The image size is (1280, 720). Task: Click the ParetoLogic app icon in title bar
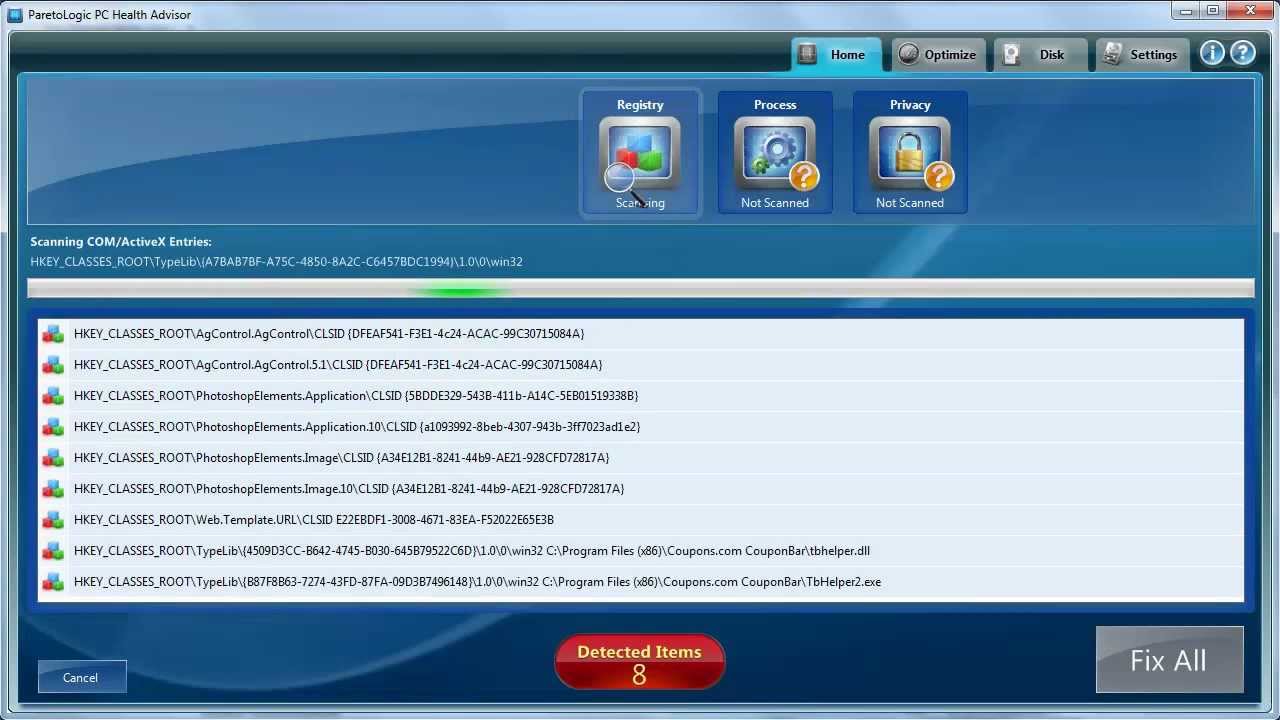15,15
